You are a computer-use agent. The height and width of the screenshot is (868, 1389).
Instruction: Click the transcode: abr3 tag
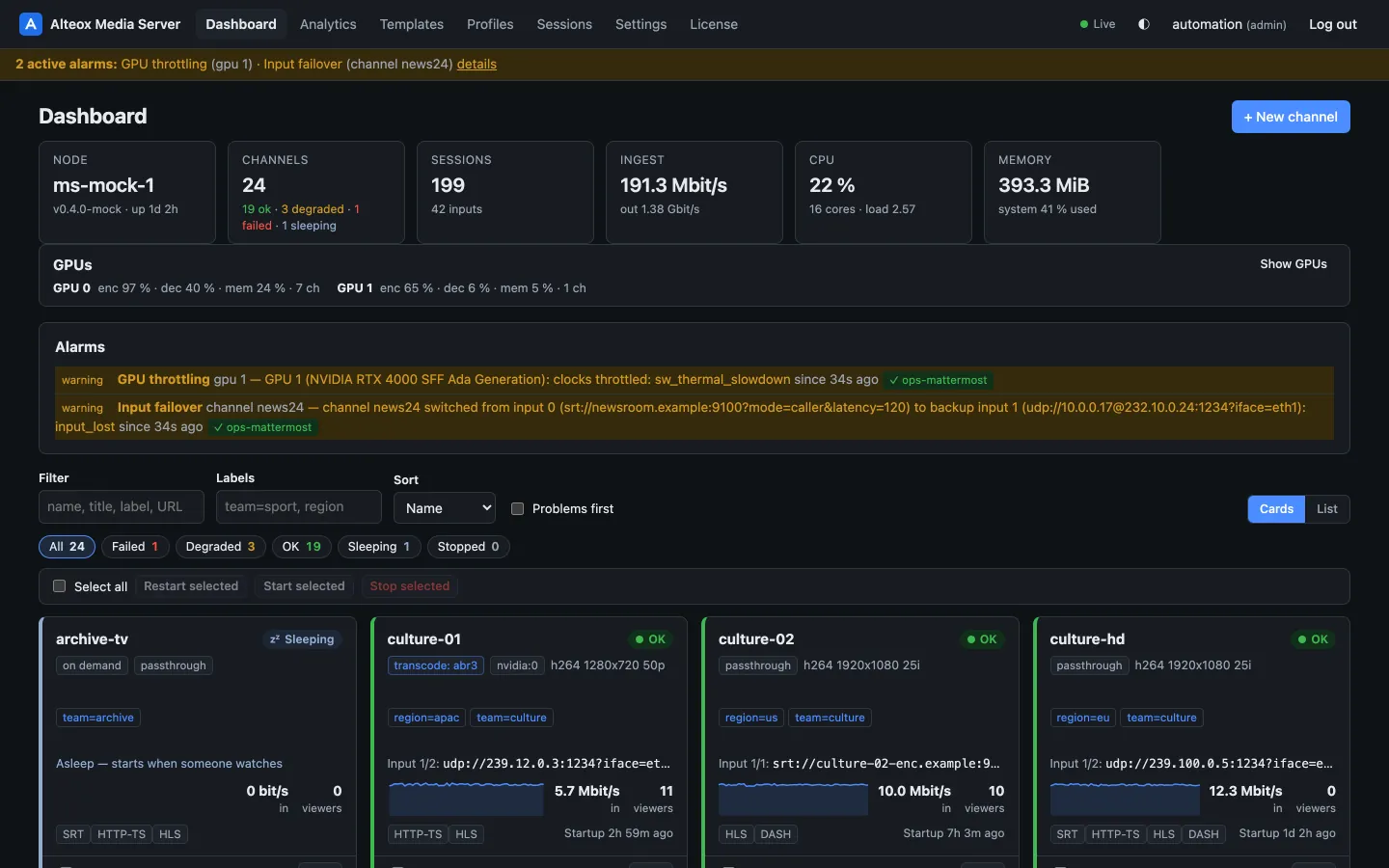436,665
